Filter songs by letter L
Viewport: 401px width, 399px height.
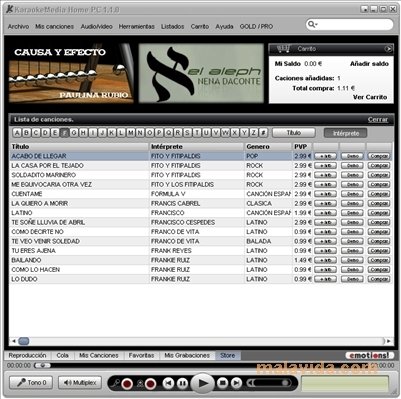pyautogui.click(x=121, y=133)
